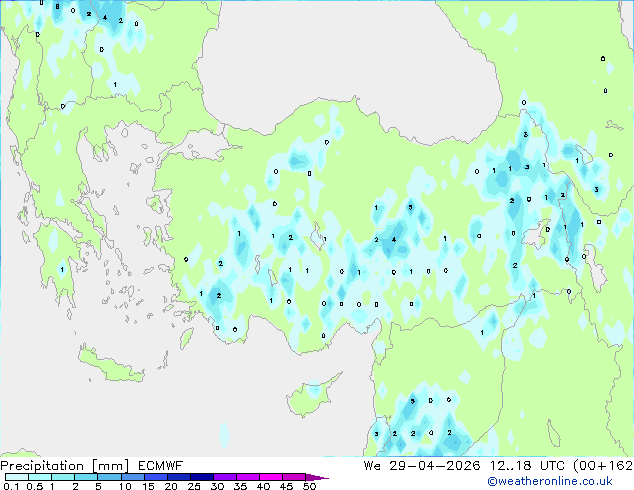This screenshot has height=490, width=634.
Task: Click the legend tick label '50'
Action: (x=309, y=486)
